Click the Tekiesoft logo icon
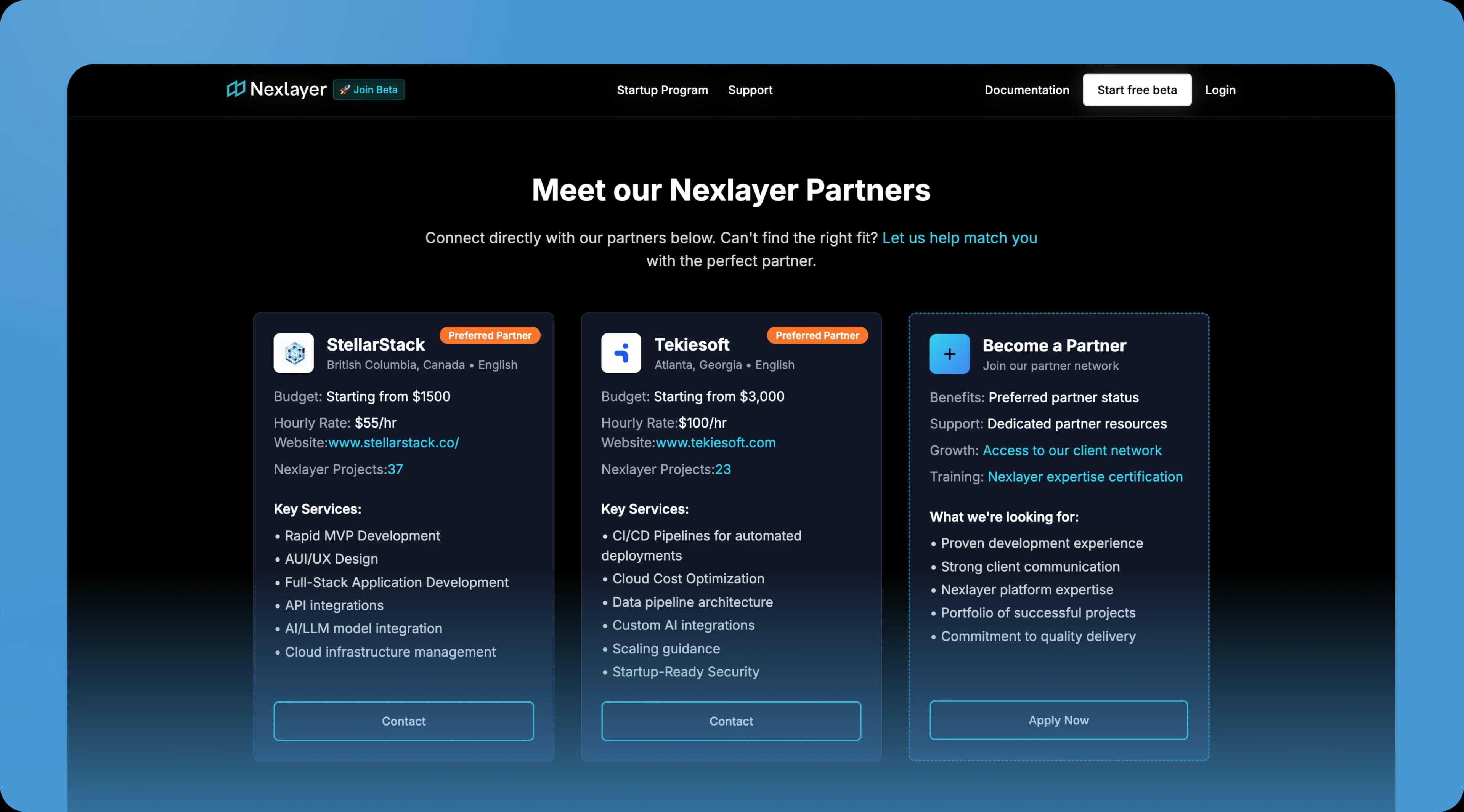The image size is (1464, 812). pos(621,353)
